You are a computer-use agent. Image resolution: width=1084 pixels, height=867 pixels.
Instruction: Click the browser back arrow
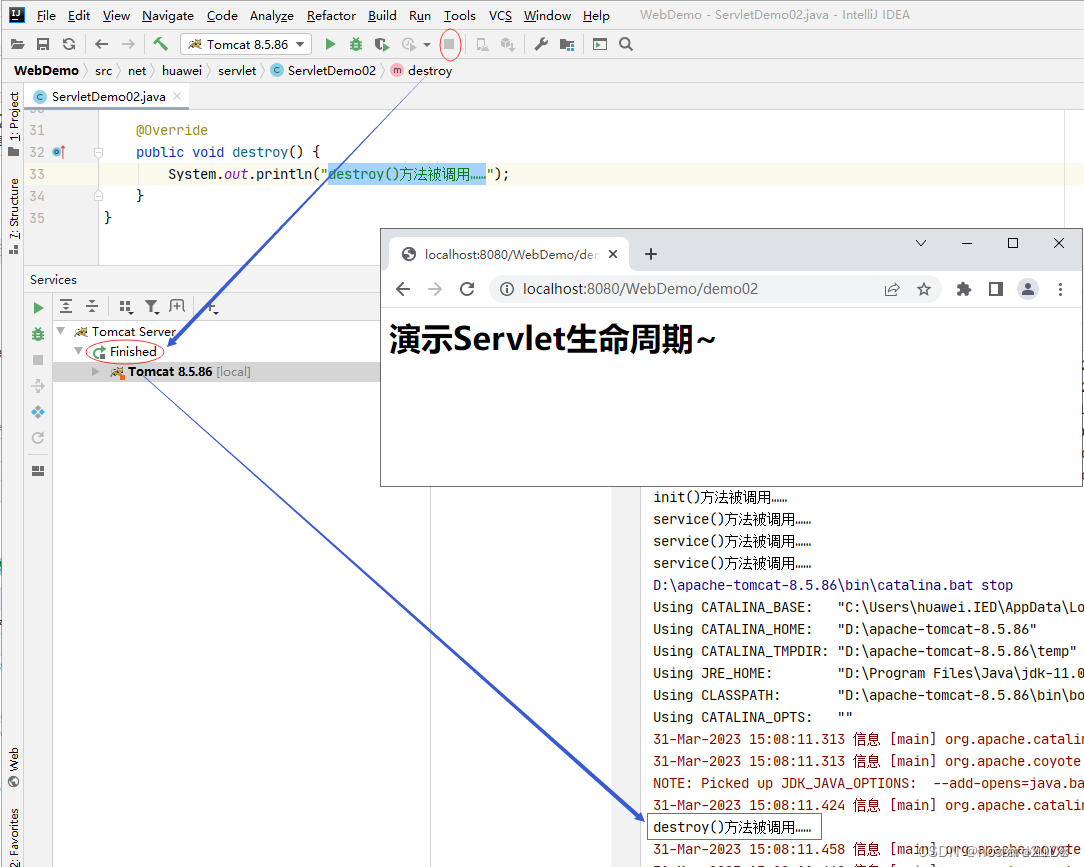pos(403,289)
